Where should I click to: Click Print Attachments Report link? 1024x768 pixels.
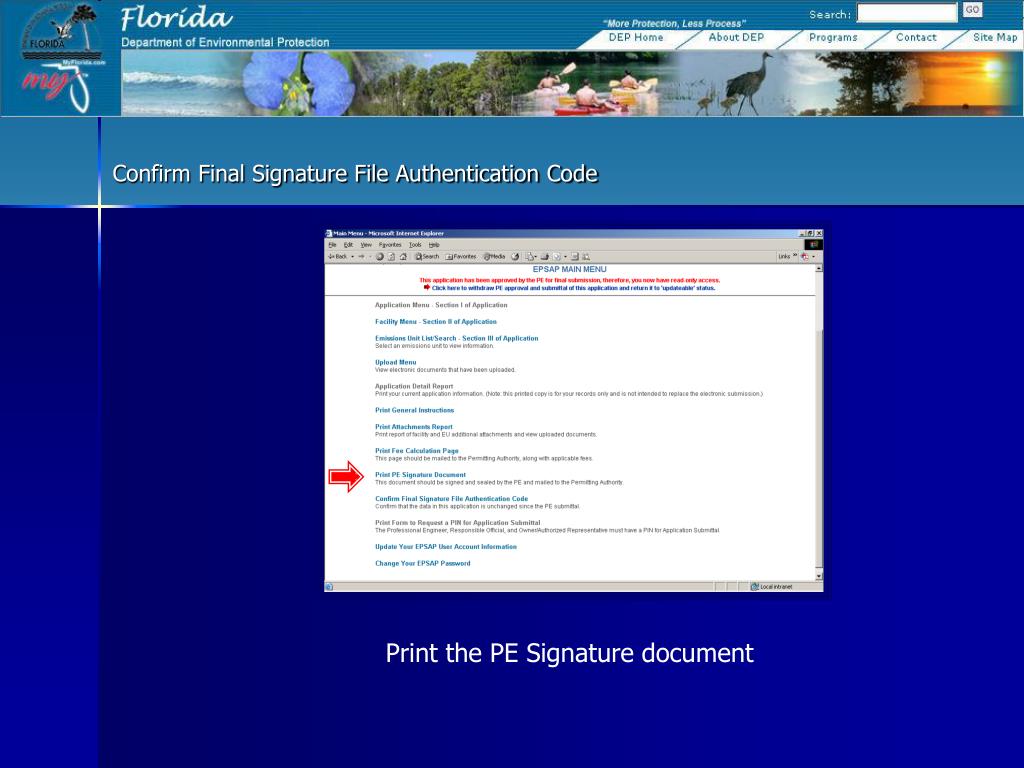pyautogui.click(x=413, y=427)
